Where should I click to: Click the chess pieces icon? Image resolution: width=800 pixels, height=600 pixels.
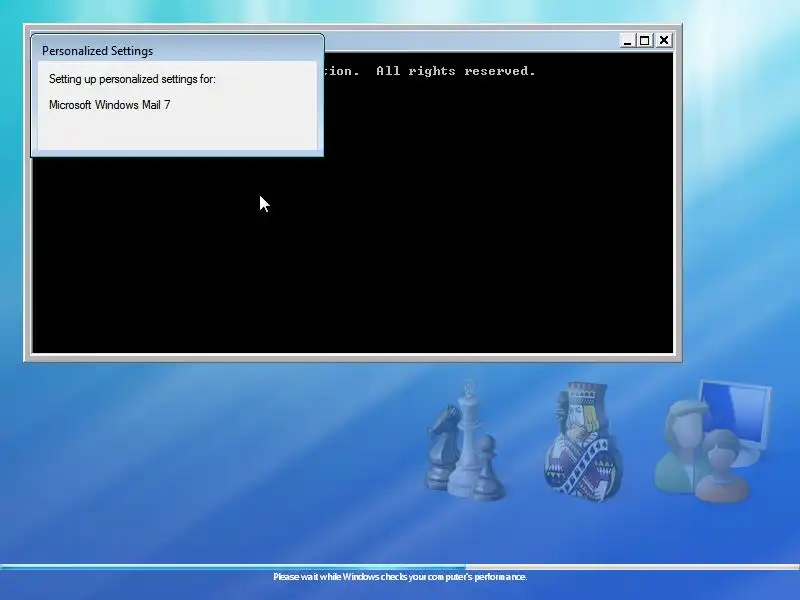pos(465,441)
